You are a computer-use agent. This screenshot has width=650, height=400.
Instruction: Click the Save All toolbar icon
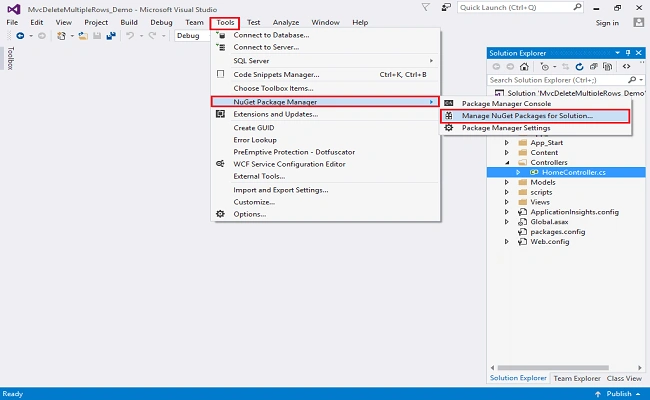[111, 36]
